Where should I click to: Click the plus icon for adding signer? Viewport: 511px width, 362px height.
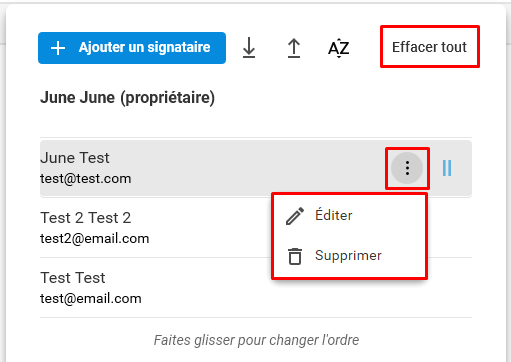[x=58, y=48]
